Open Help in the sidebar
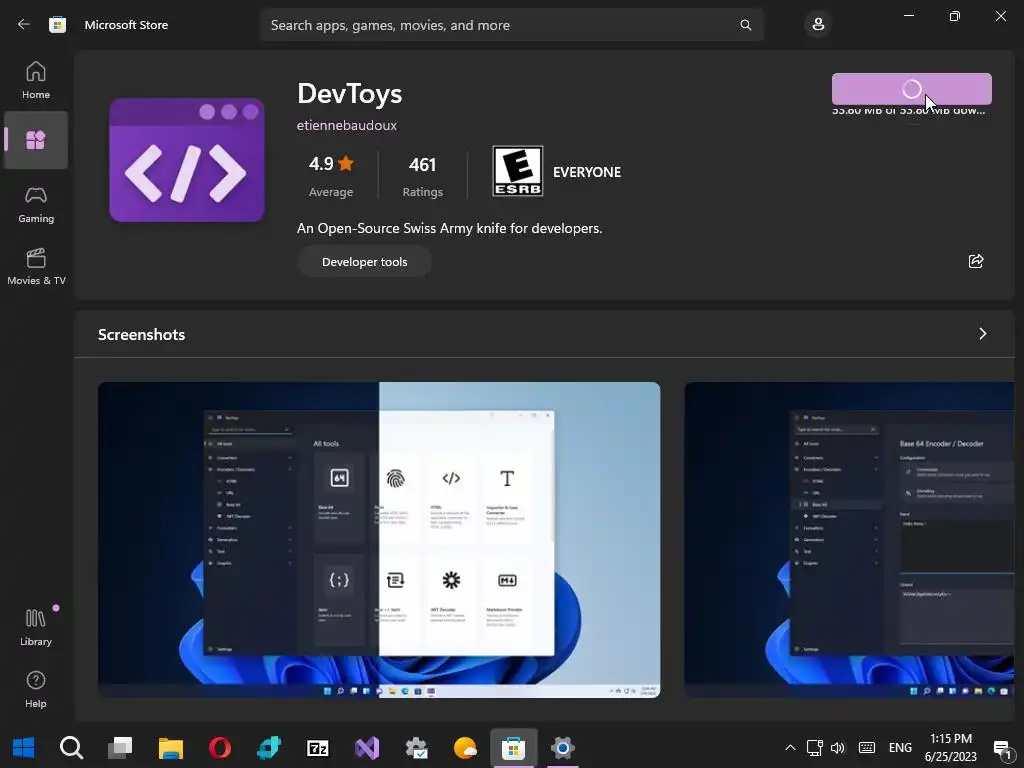Viewport: 1024px width, 768px height. [x=36, y=690]
